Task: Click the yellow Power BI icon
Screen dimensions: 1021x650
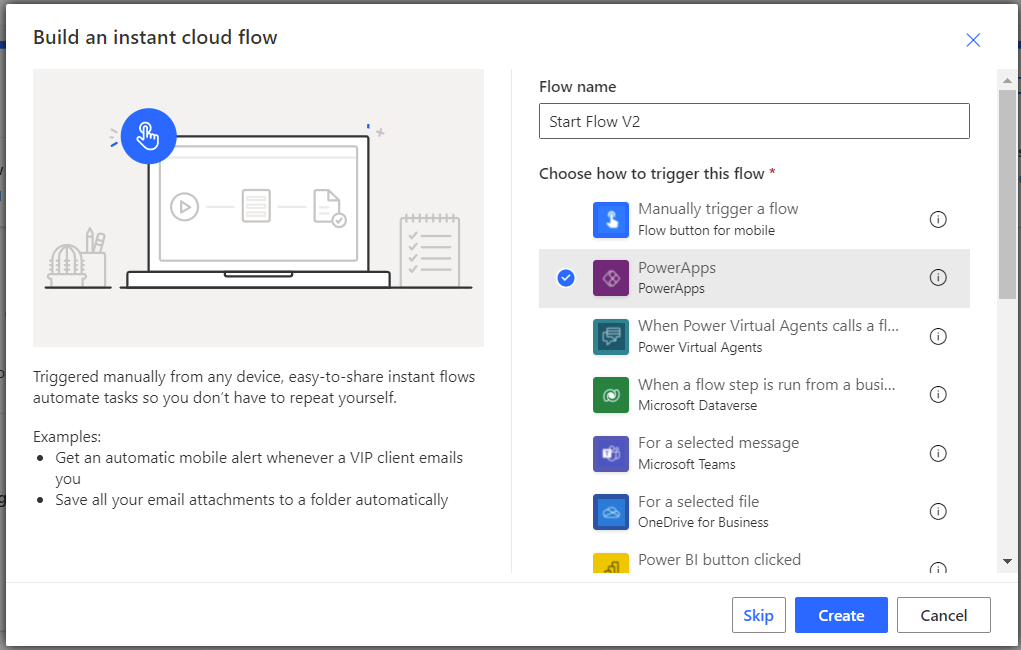Action: tap(611, 563)
